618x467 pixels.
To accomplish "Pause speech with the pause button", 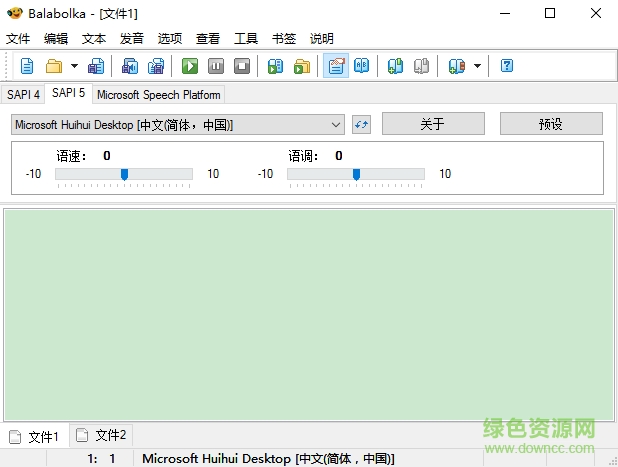I will click(x=216, y=66).
